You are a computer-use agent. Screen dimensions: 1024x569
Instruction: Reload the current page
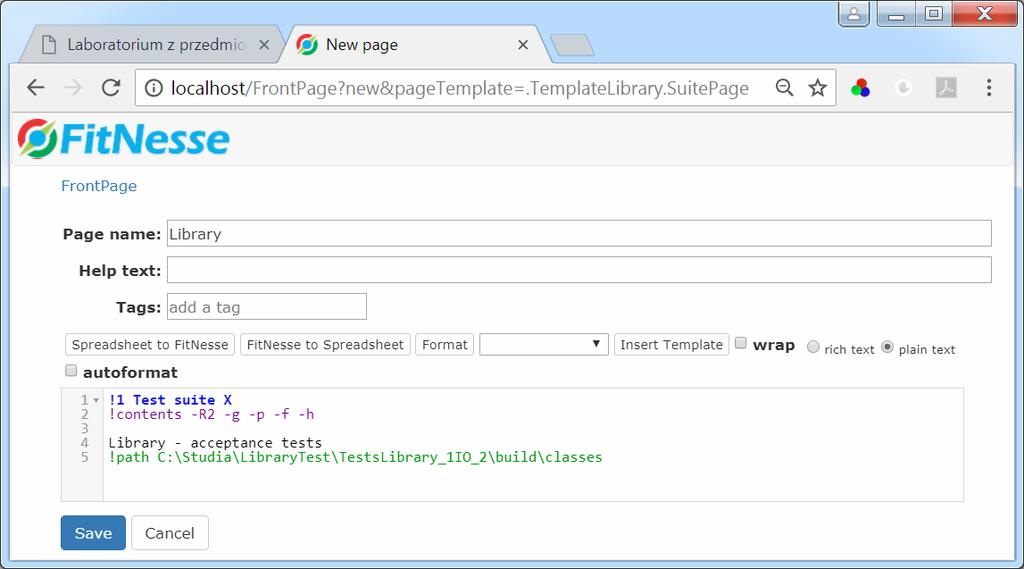coord(111,88)
